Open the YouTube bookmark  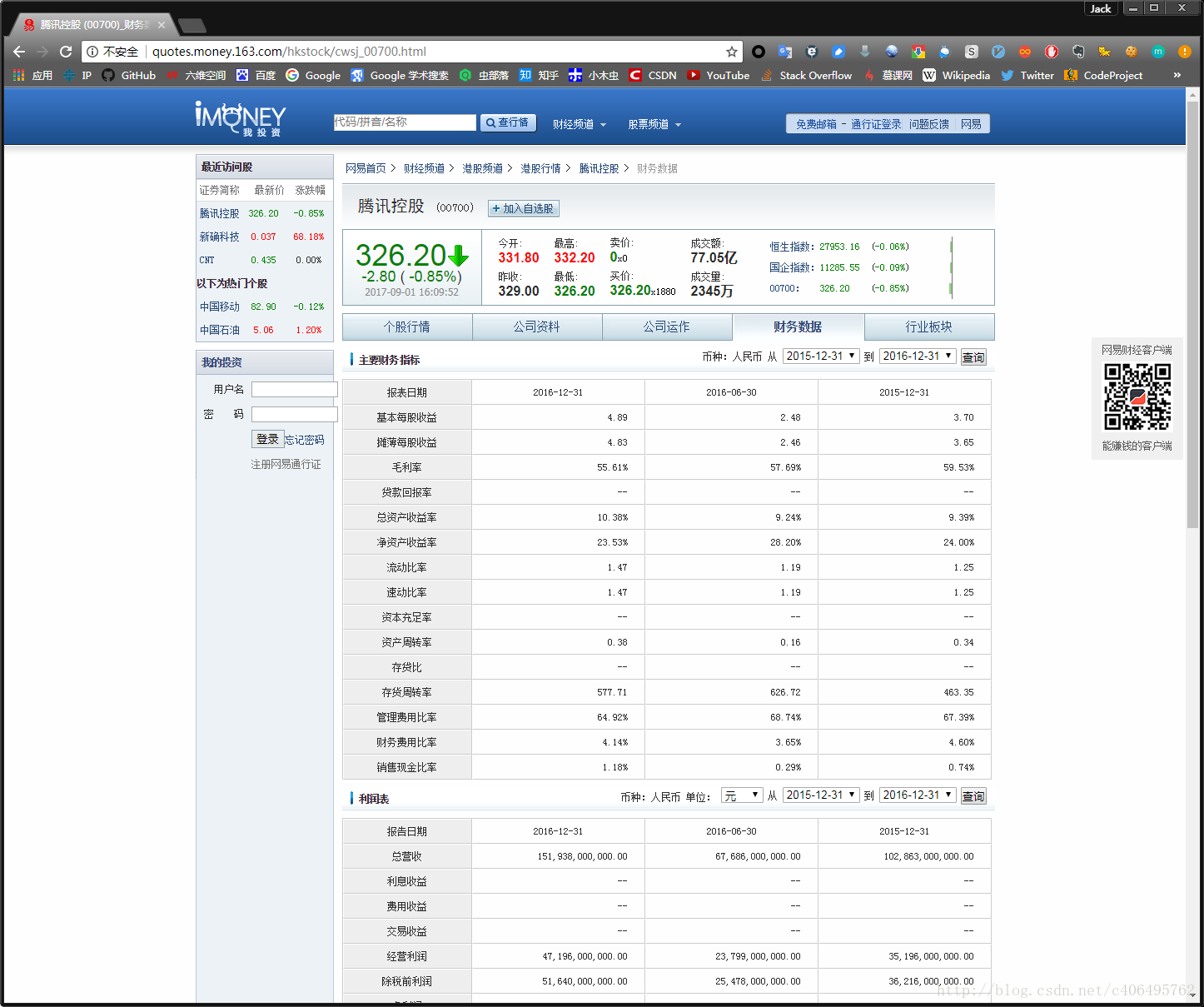tap(719, 75)
